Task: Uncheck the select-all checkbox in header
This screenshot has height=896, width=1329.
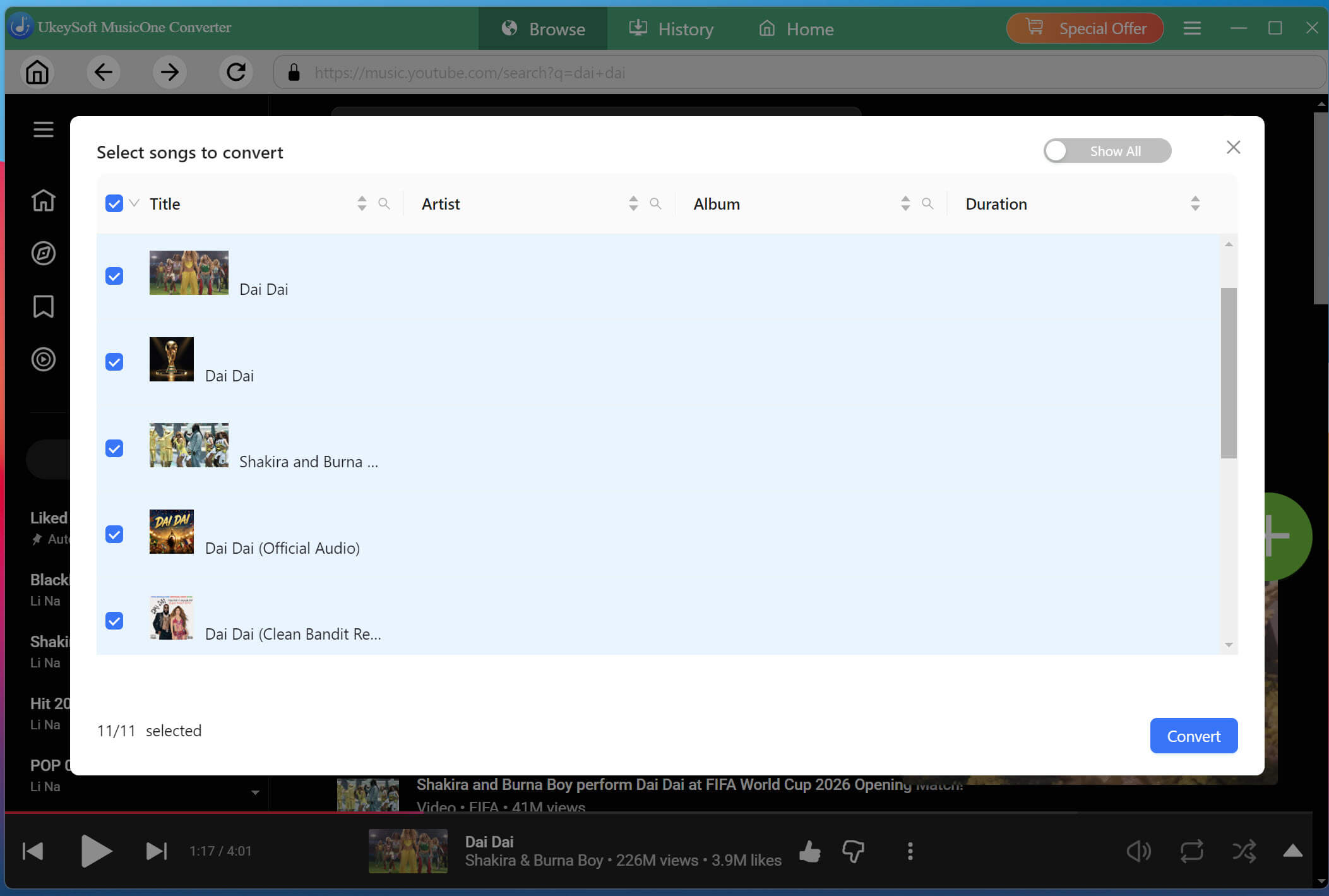Action: pos(114,203)
